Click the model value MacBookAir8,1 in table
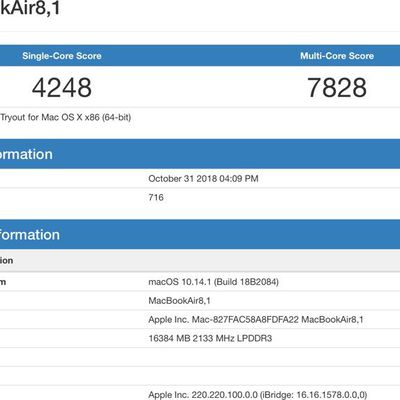 pos(179,301)
